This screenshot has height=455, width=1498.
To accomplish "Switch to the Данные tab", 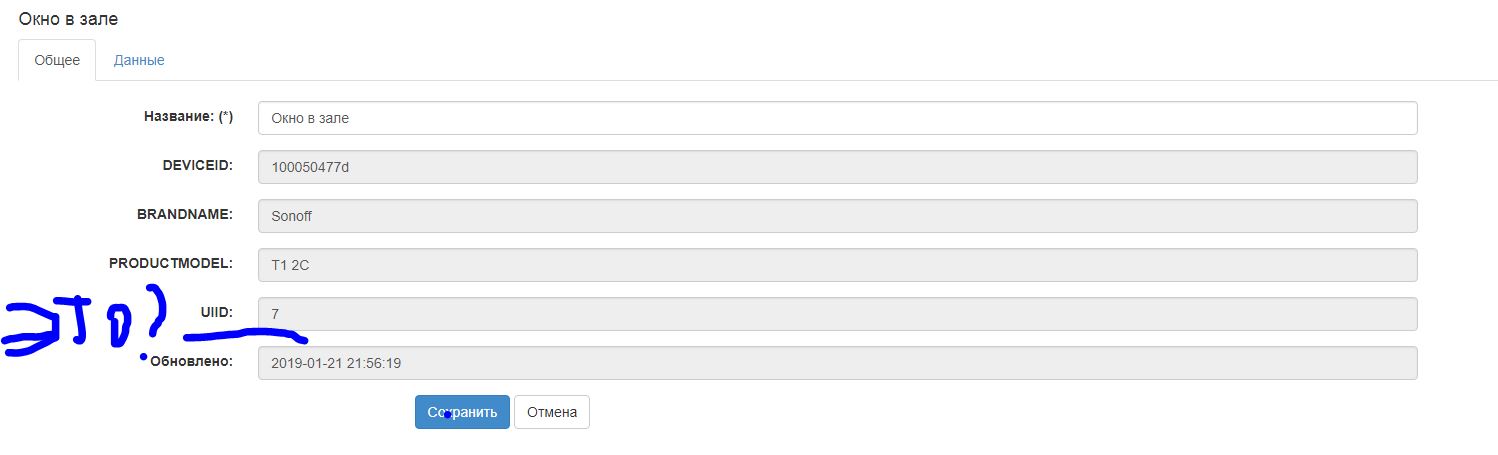I will tap(139, 60).
